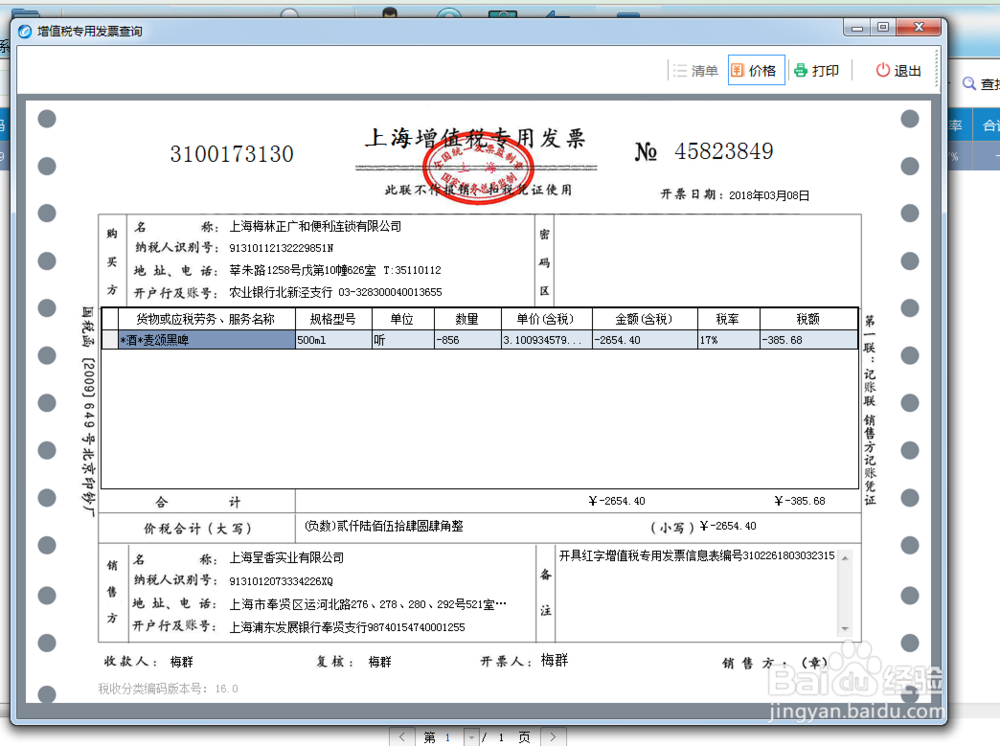Click the quantity cell -856
Screen dimensions: 1000x746
click(x=467, y=340)
